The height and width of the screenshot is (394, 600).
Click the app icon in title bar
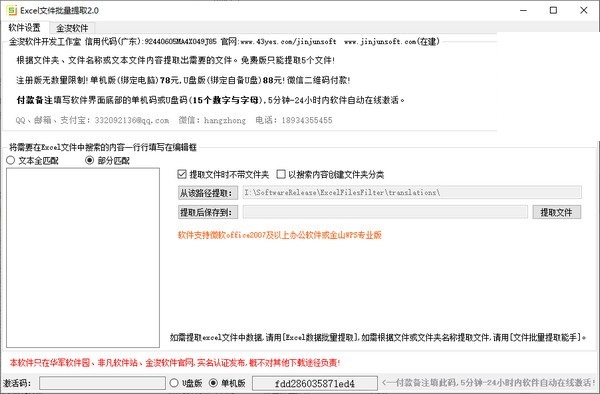12,10
